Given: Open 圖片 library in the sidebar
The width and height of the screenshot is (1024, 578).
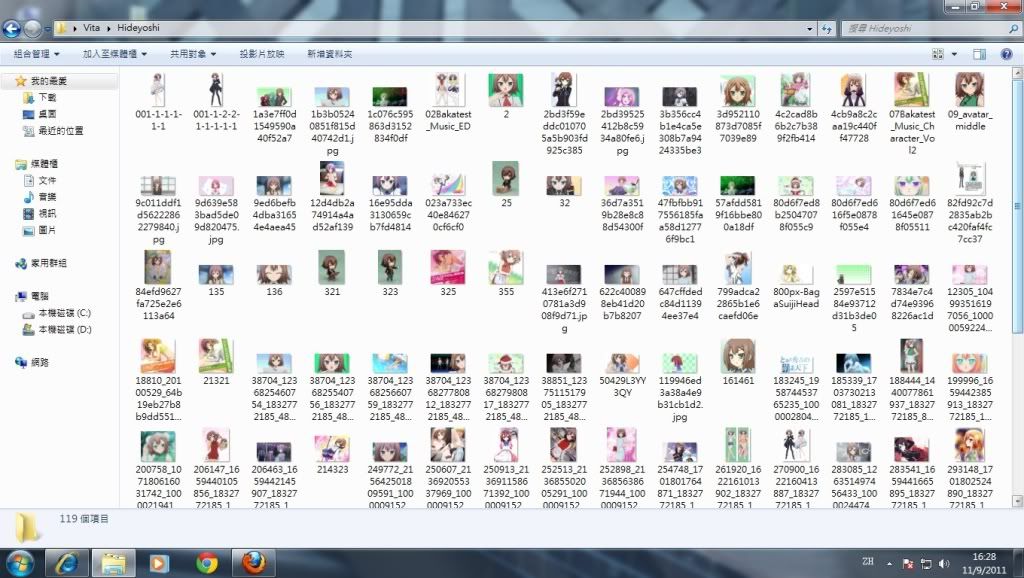Looking at the screenshot, I should click(x=47, y=230).
